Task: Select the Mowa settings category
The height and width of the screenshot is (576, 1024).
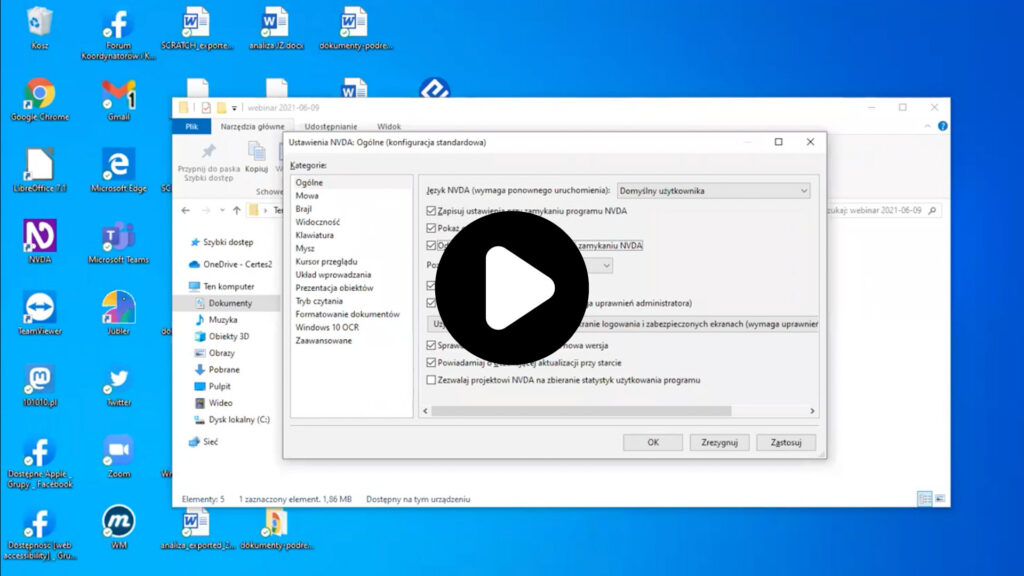Action: click(x=307, y=196)
